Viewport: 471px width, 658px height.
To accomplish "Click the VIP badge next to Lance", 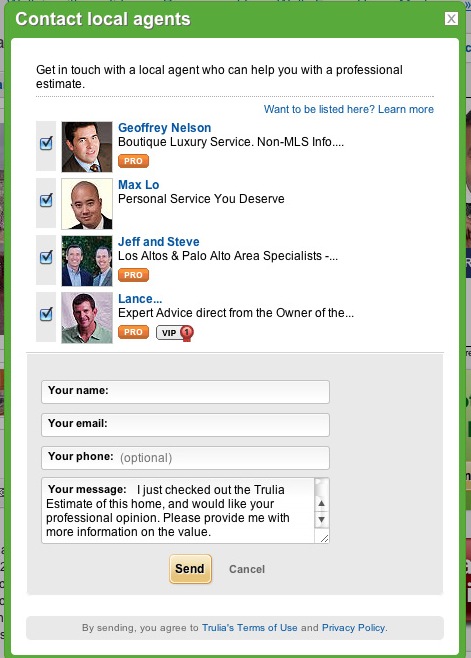I will click(175, 333).
